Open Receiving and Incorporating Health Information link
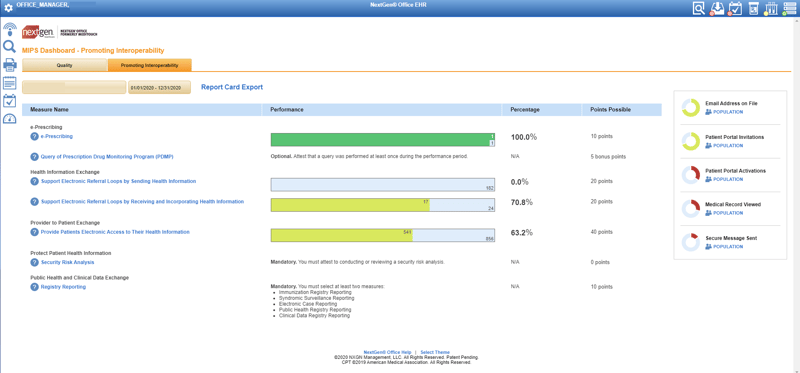 [142, 202]
